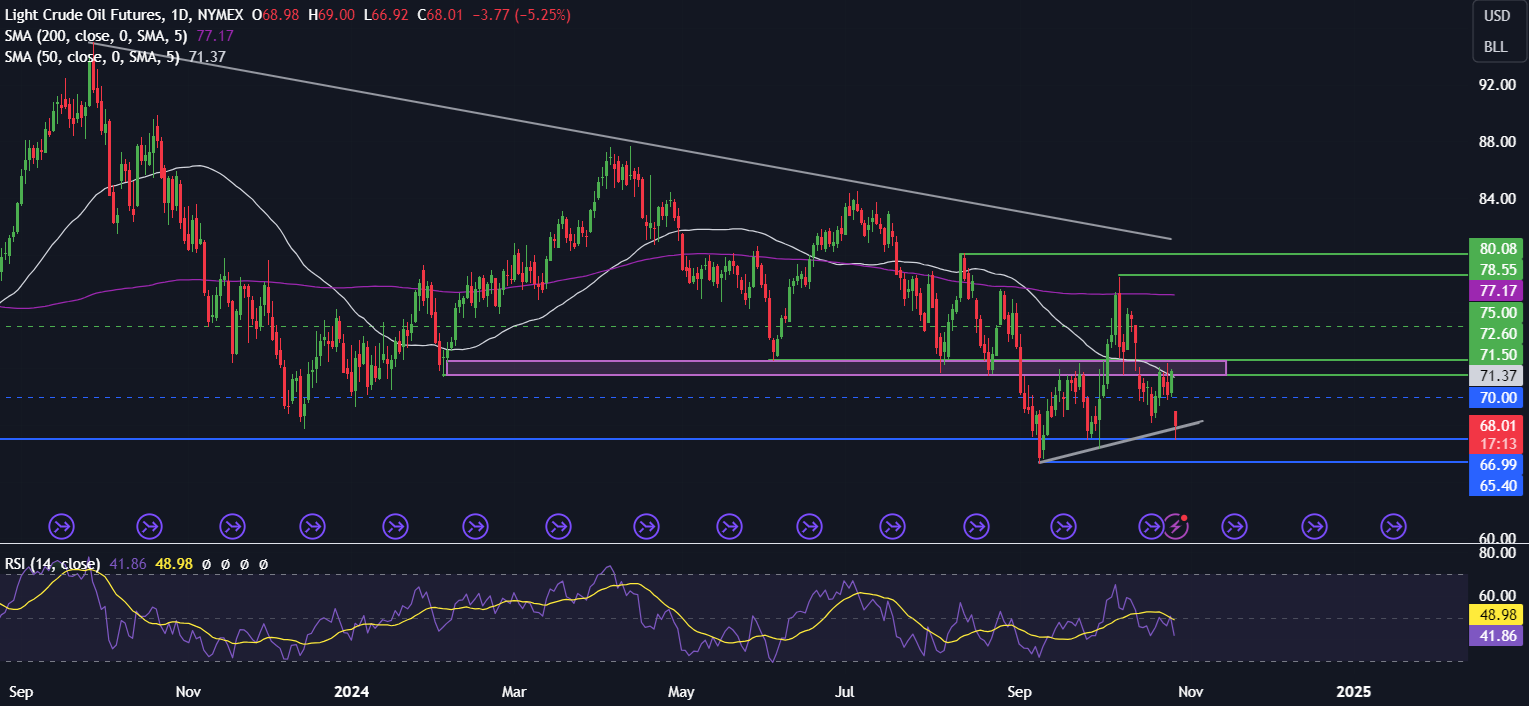The image size is (1529, 706).
Task: Select the RSI (14, close) indicator legend
Action: click(53, 564)
